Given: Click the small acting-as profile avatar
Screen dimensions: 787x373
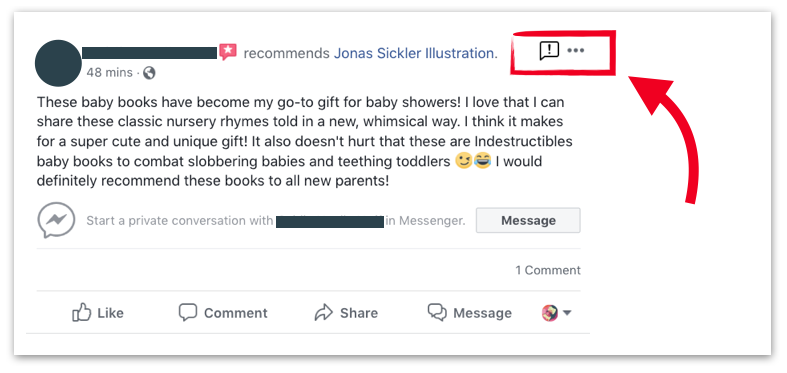Looking at the screenshot, I should (x=550, y=313).
